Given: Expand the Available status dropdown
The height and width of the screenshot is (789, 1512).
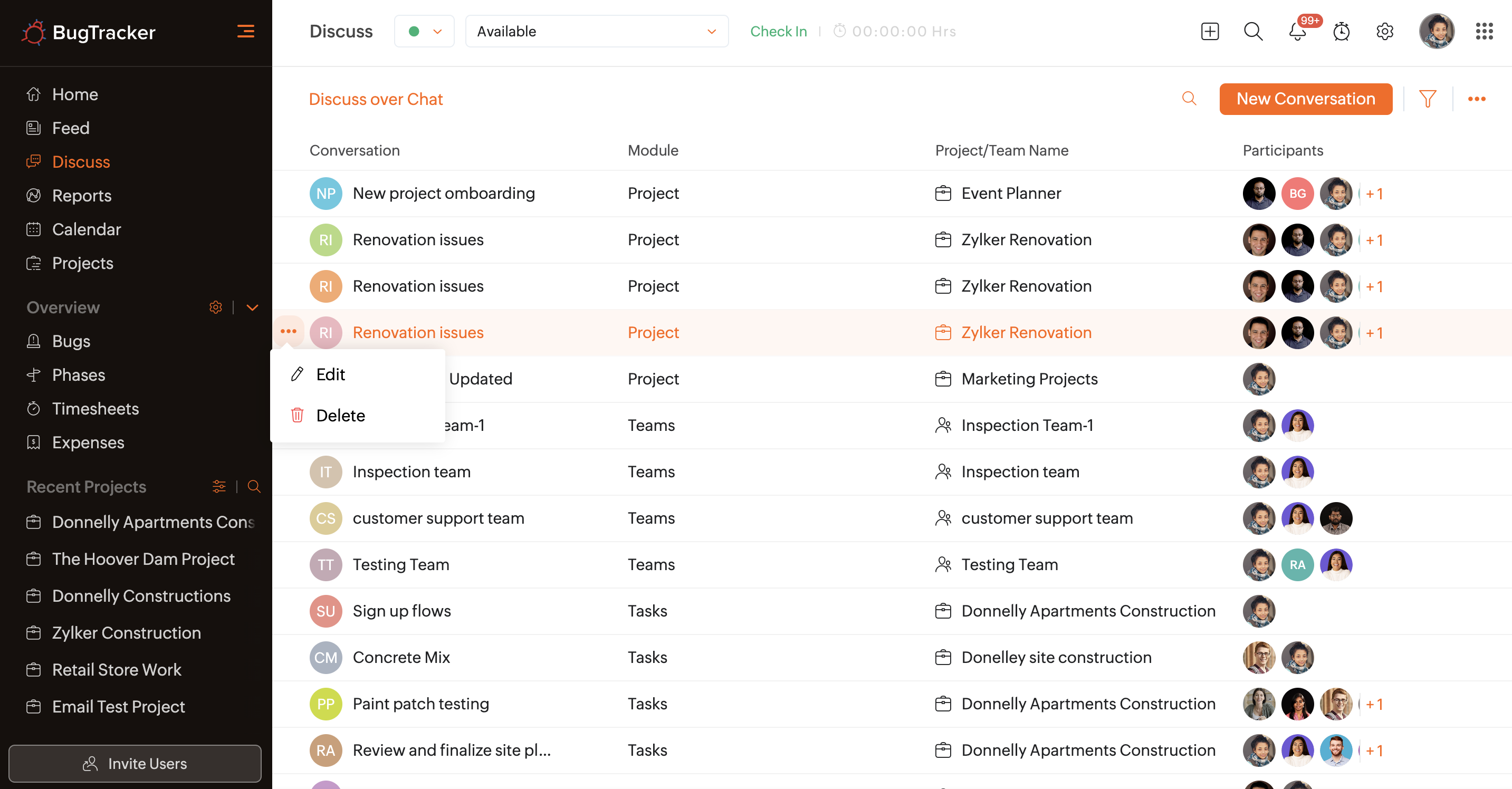Looking at the screenshot, I should click(596, 32).
